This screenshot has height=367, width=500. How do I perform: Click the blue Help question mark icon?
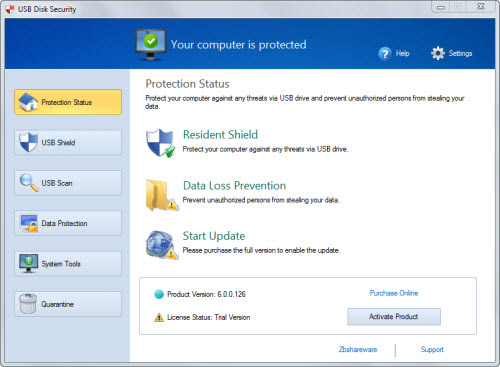pos(385,53)
